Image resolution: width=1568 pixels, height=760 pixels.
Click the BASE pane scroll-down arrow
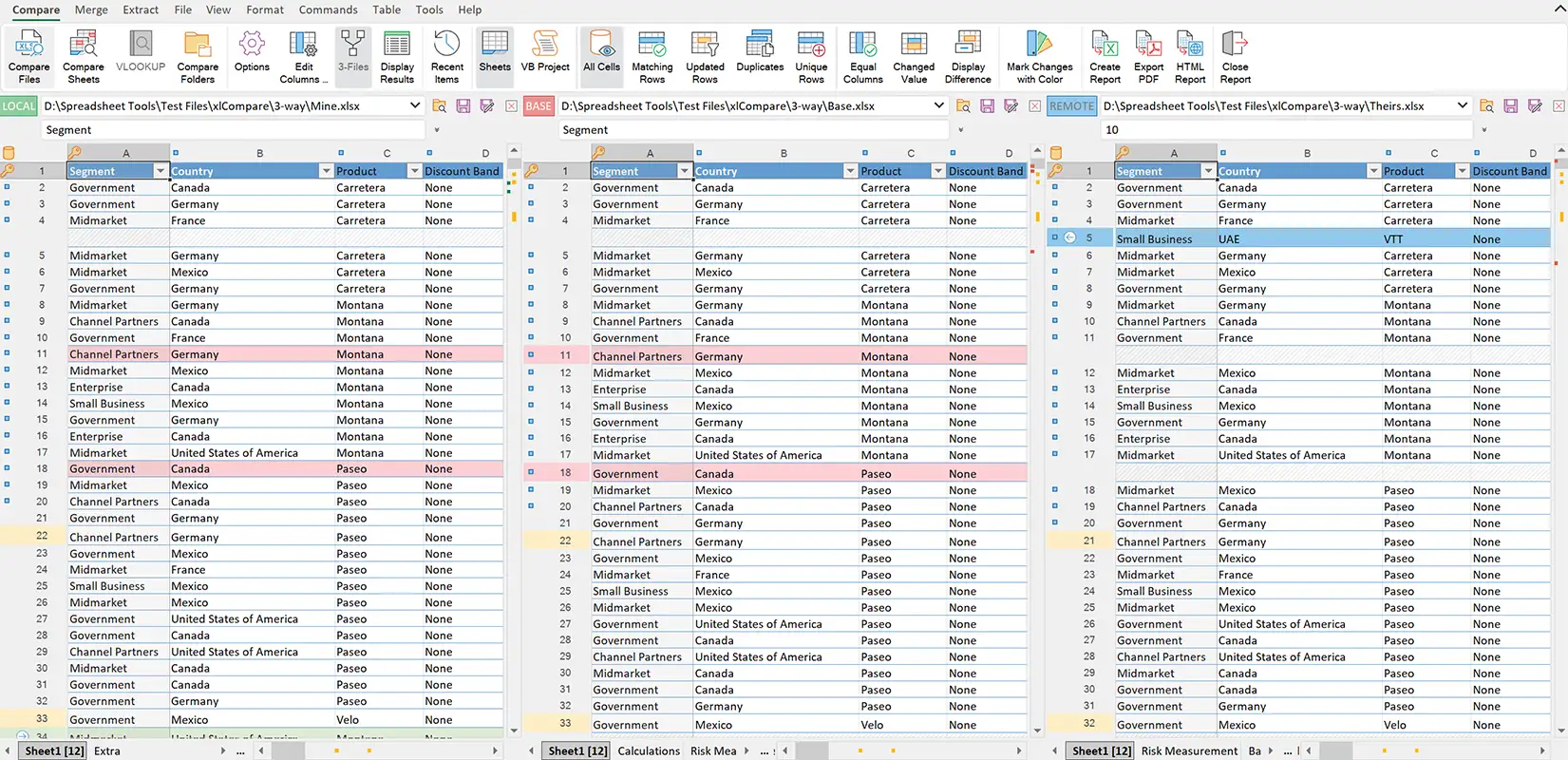[x=1037, y=731]
